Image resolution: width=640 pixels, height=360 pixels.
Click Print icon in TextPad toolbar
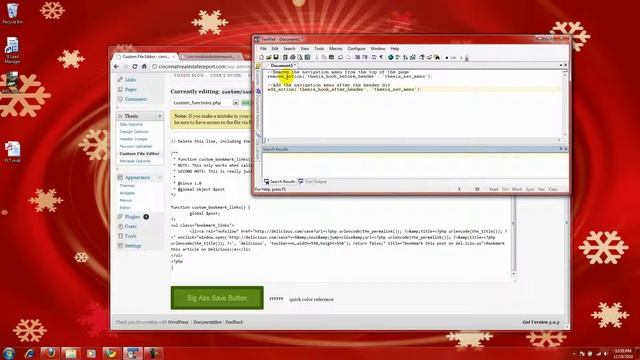pyautogui.click(x=292, y=58)
